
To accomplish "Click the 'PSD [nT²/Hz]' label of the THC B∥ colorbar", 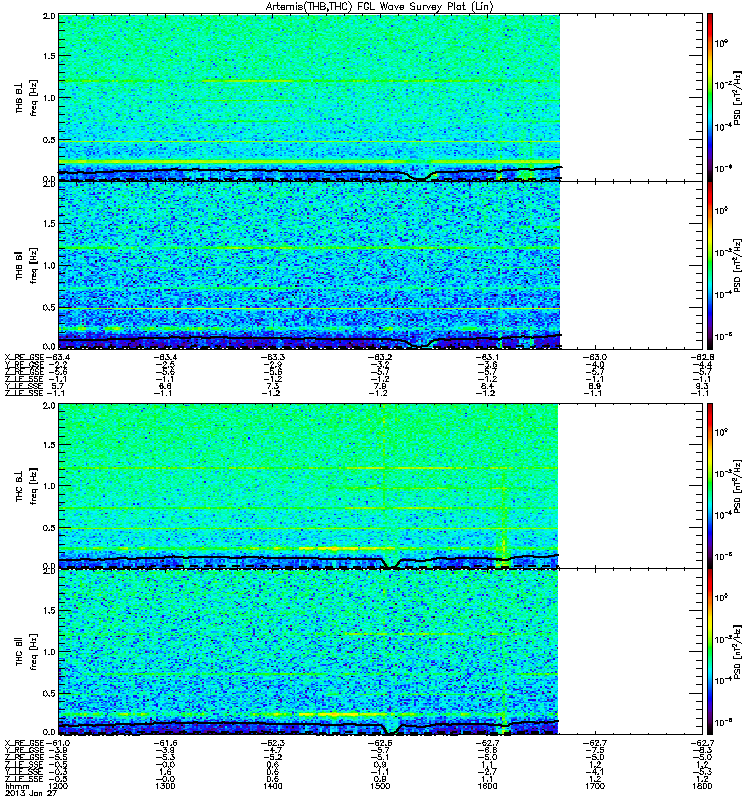I will (x=737, y=652).
